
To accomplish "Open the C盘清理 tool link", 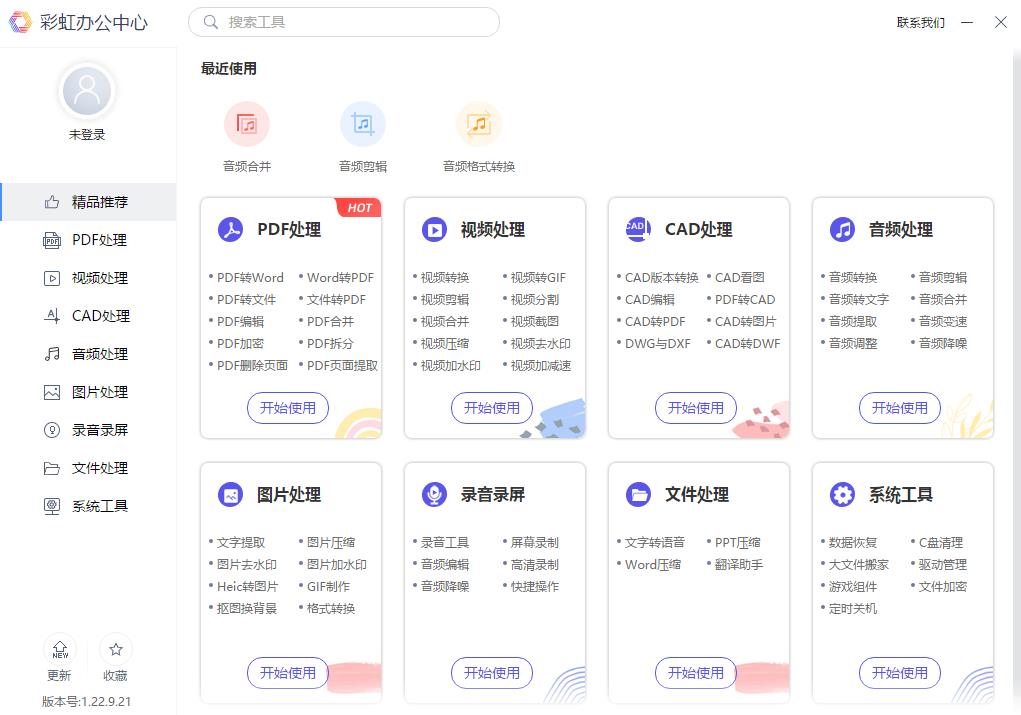I will (941, 543).
